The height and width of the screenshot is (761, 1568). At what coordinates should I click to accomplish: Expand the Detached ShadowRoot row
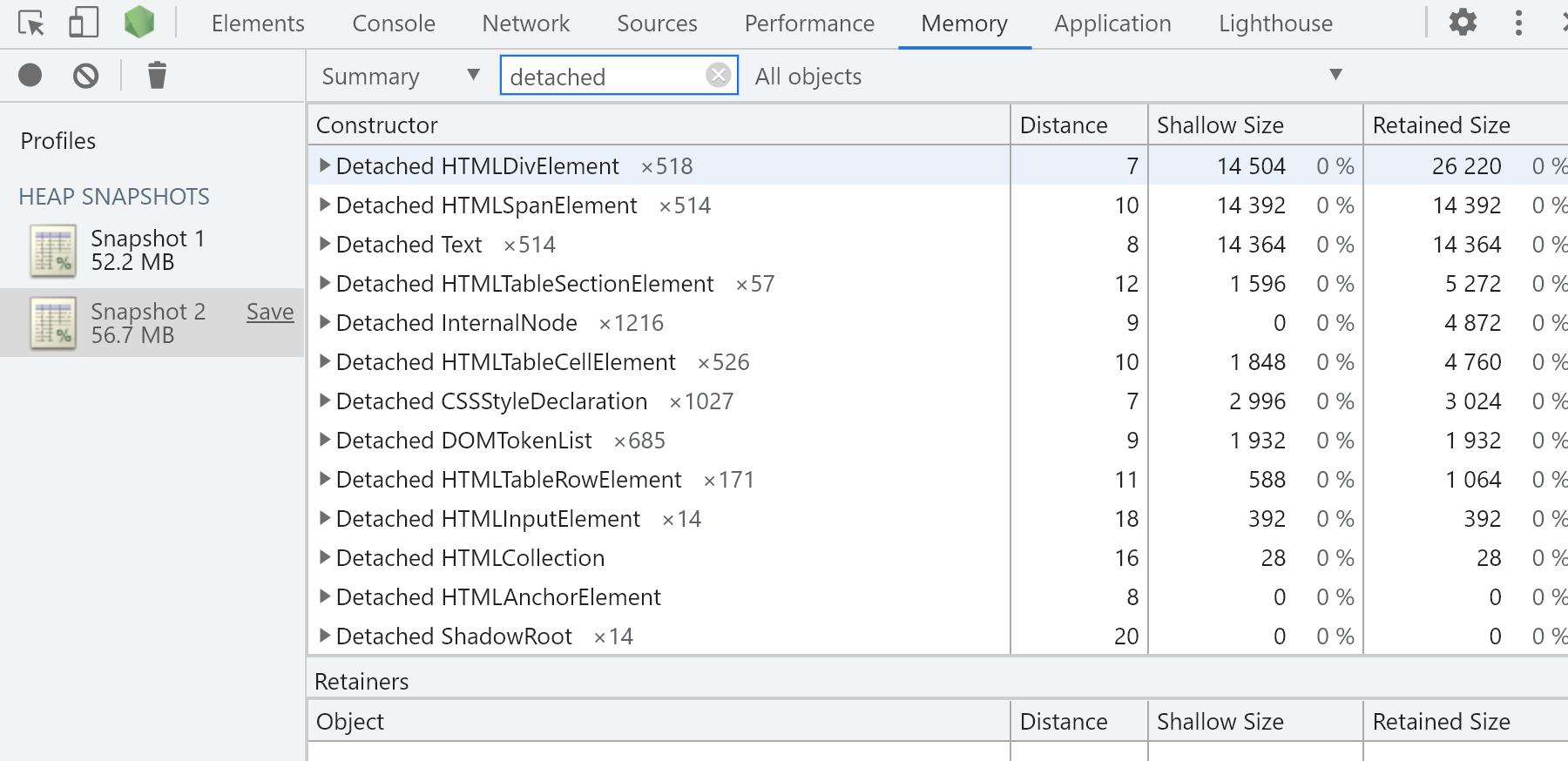click(x=324, y=636)
